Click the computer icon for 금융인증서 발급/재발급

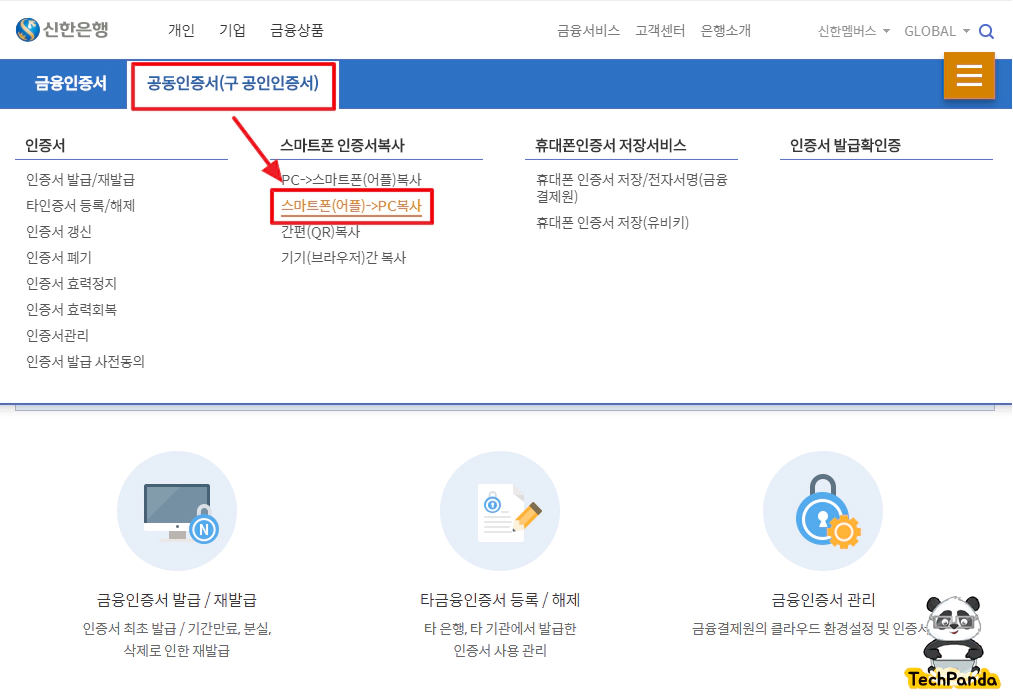pos(177,513)
